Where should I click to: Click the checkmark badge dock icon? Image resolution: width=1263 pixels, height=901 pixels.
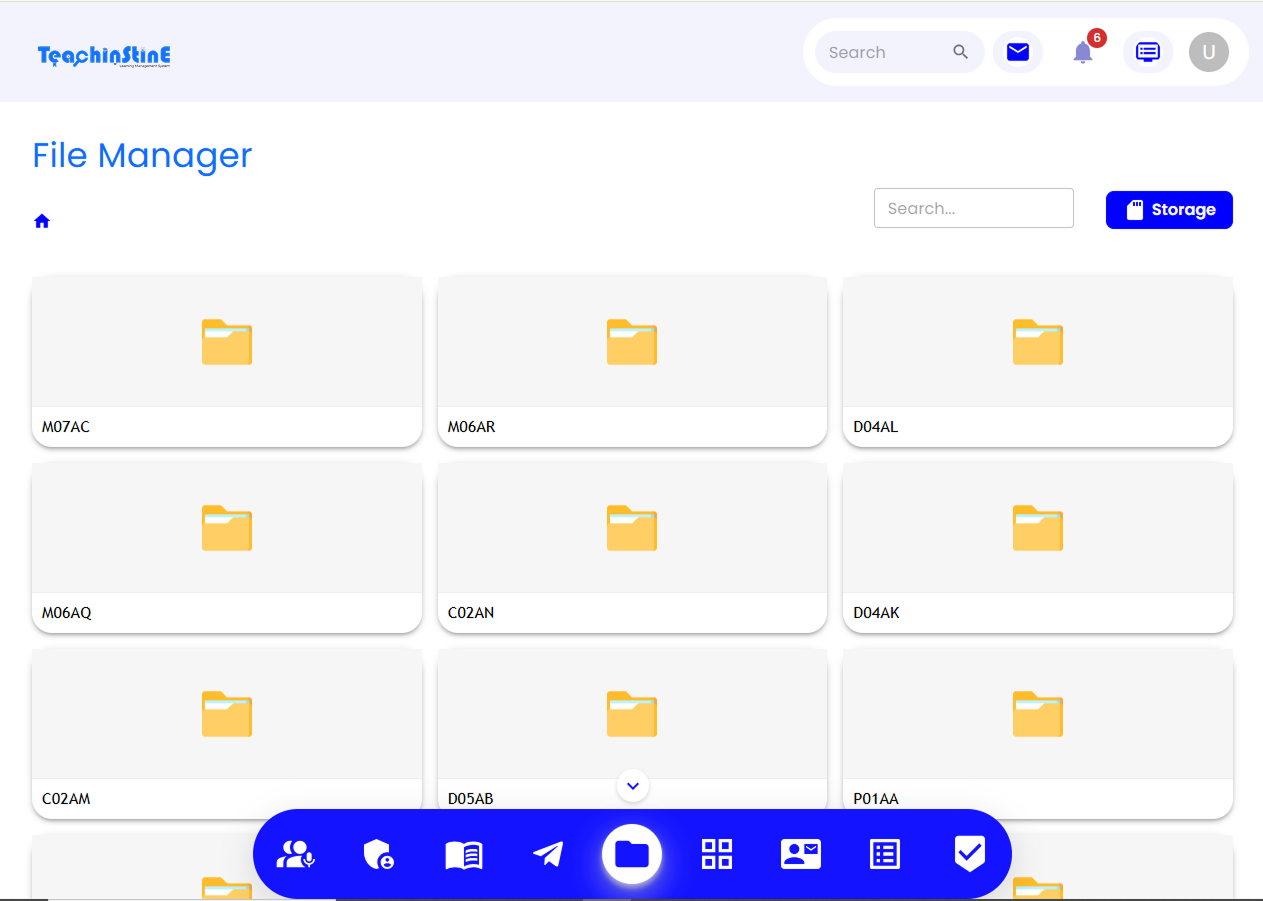969,854
